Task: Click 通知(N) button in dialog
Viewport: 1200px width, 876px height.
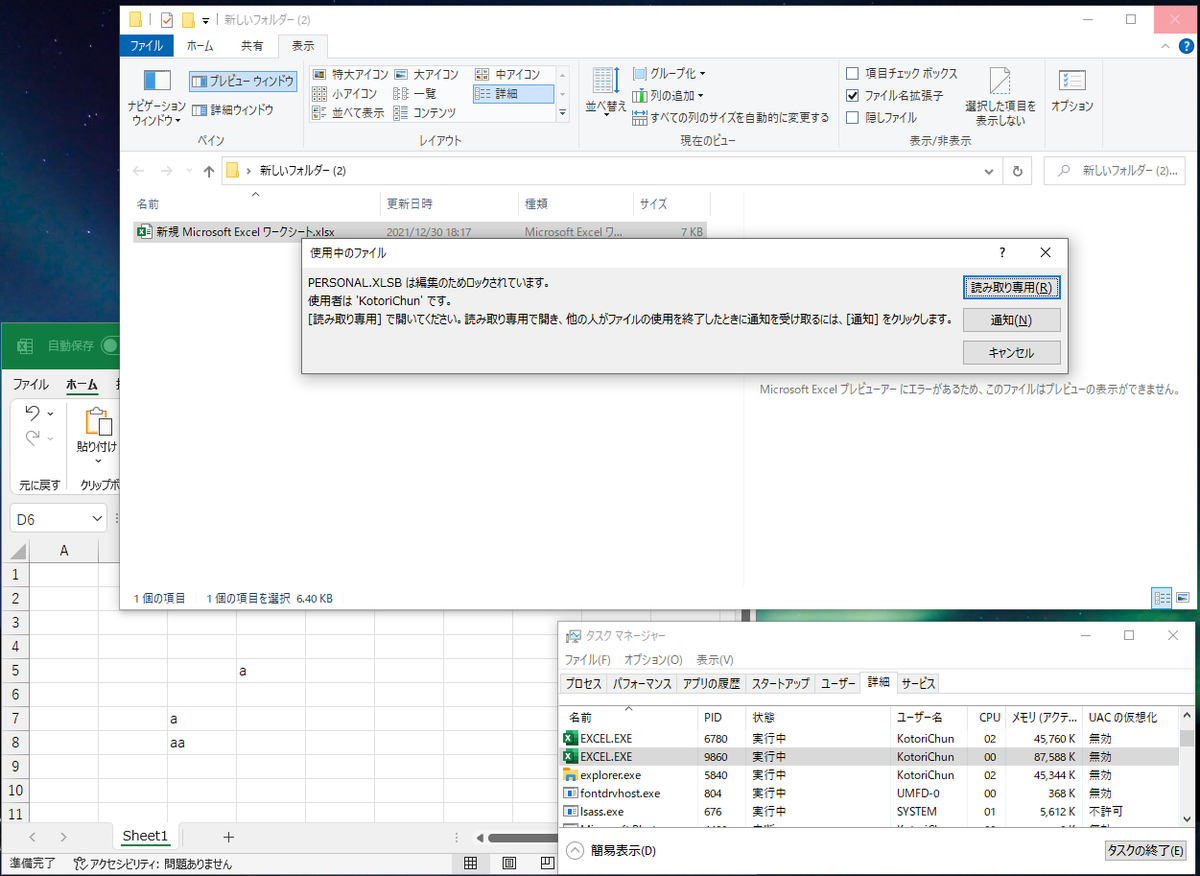Action: click(x=1011, y=320)
